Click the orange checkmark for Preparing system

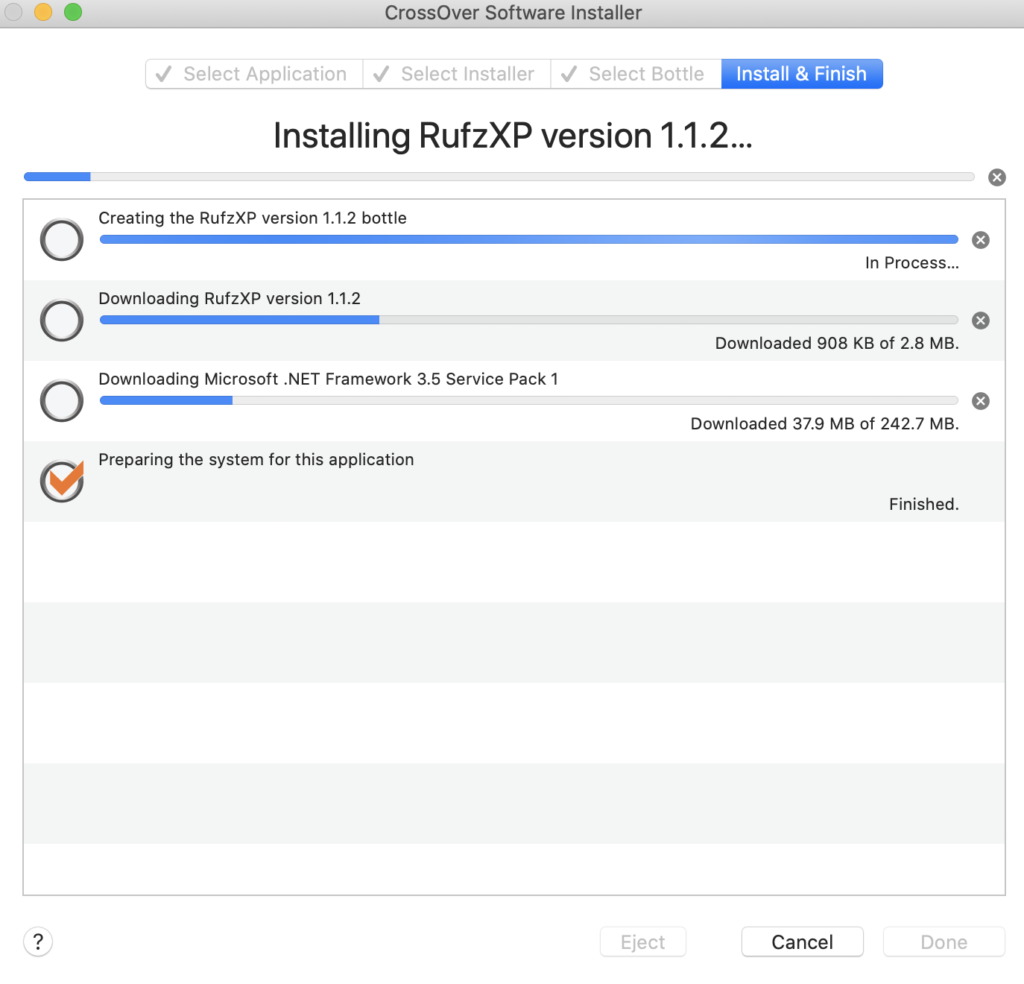click(x=62, y=481)
